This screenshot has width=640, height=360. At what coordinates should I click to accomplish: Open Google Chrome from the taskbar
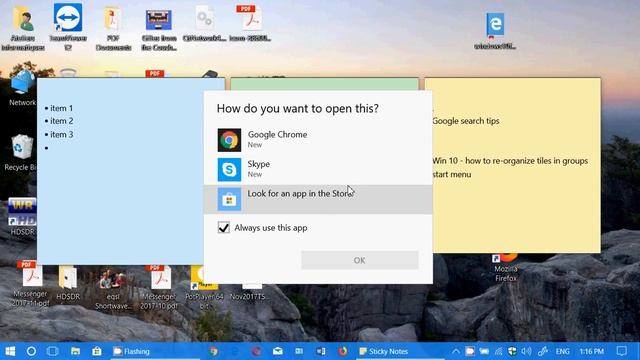click(213, 351)
